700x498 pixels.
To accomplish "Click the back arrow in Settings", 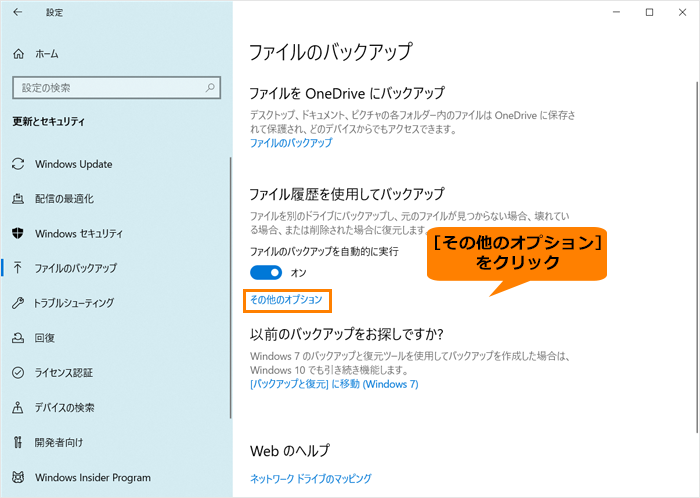I will 18,12.
